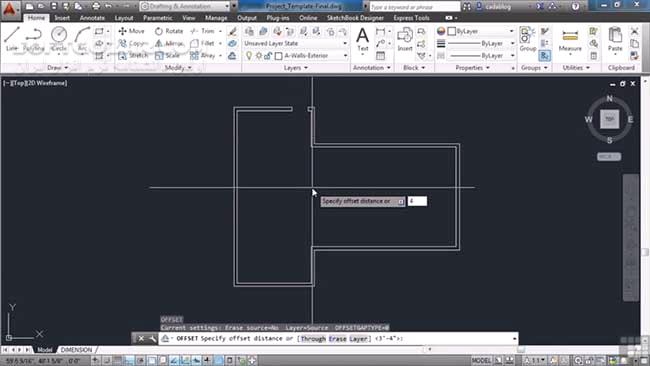
Task: Click the Undo arrow in quick access toolbar
Action: pos(109,6)
